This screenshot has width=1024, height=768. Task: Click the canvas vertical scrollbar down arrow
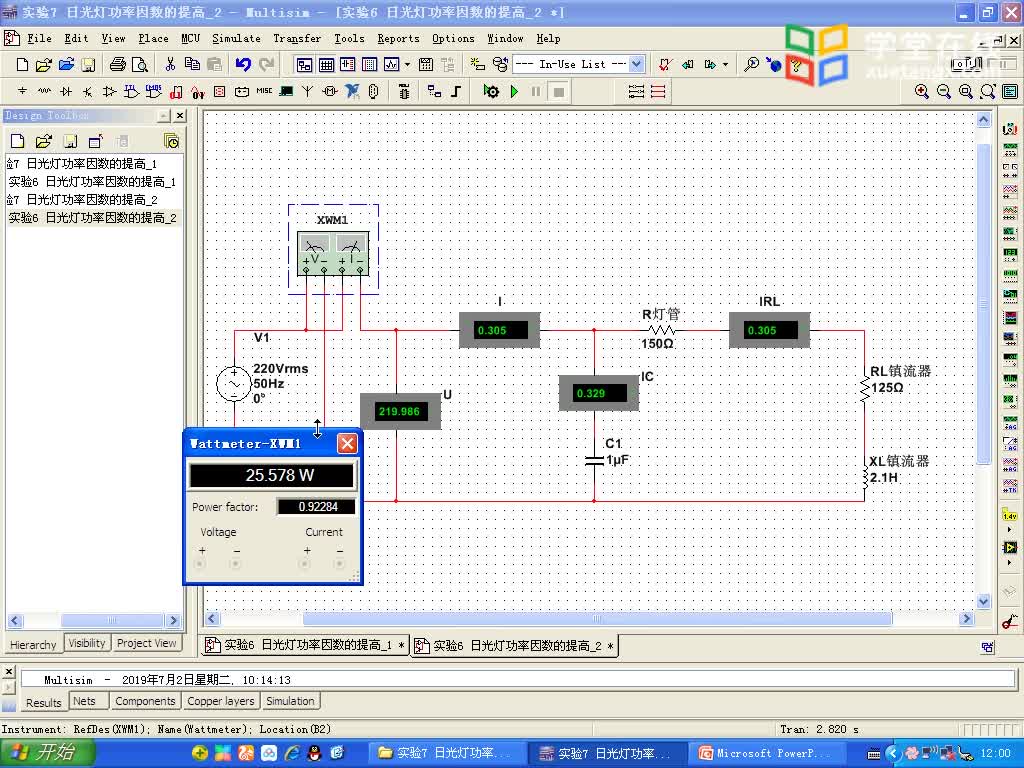click(984, 601)
